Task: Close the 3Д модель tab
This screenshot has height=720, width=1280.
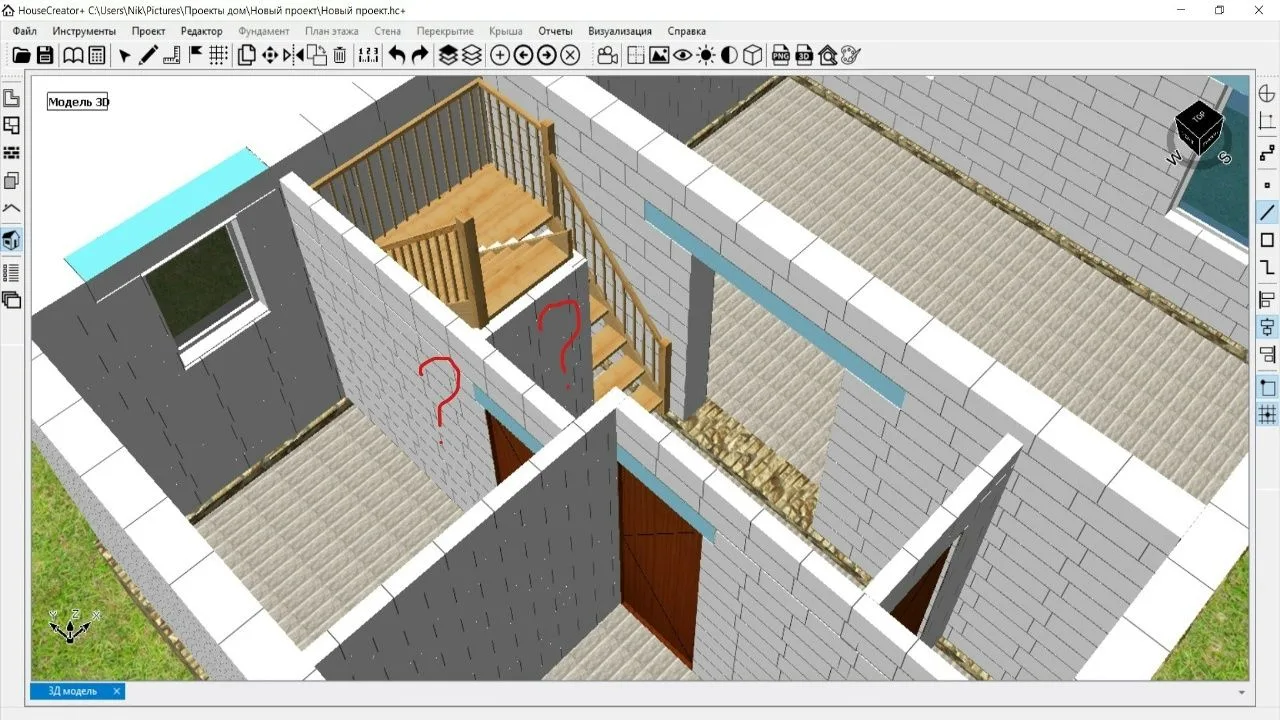Action: point(116,691)
